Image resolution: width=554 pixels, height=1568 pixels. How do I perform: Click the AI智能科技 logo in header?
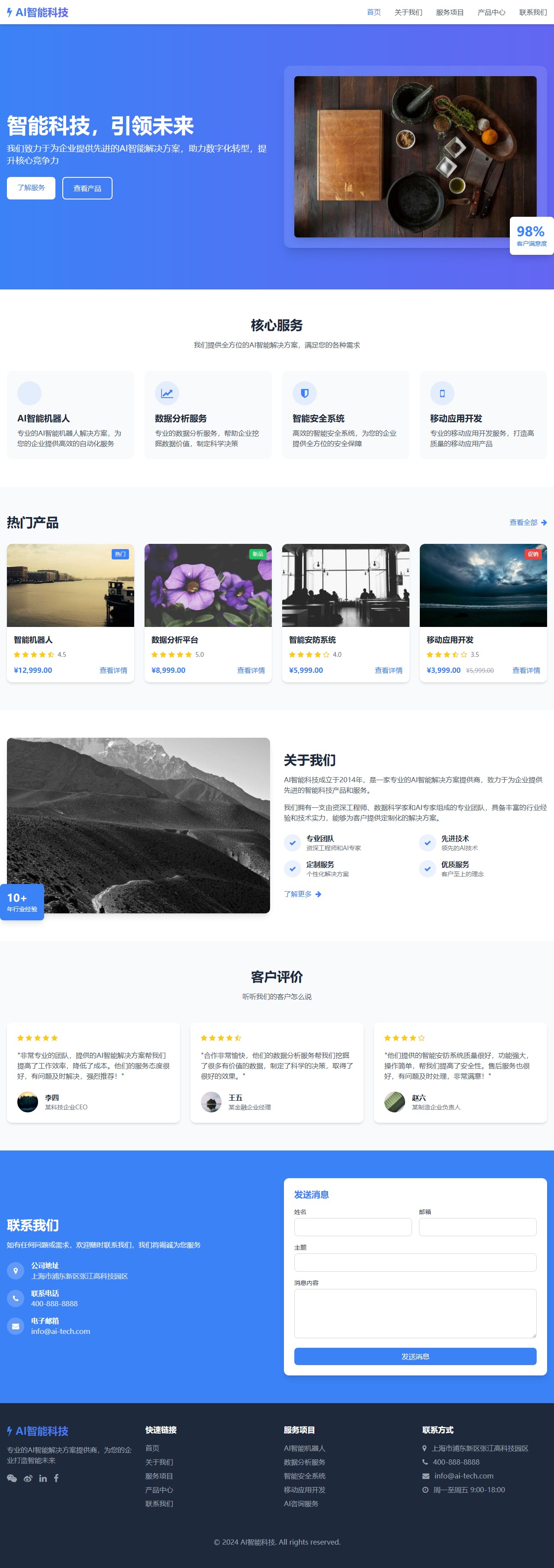click(x=38, y=12)
